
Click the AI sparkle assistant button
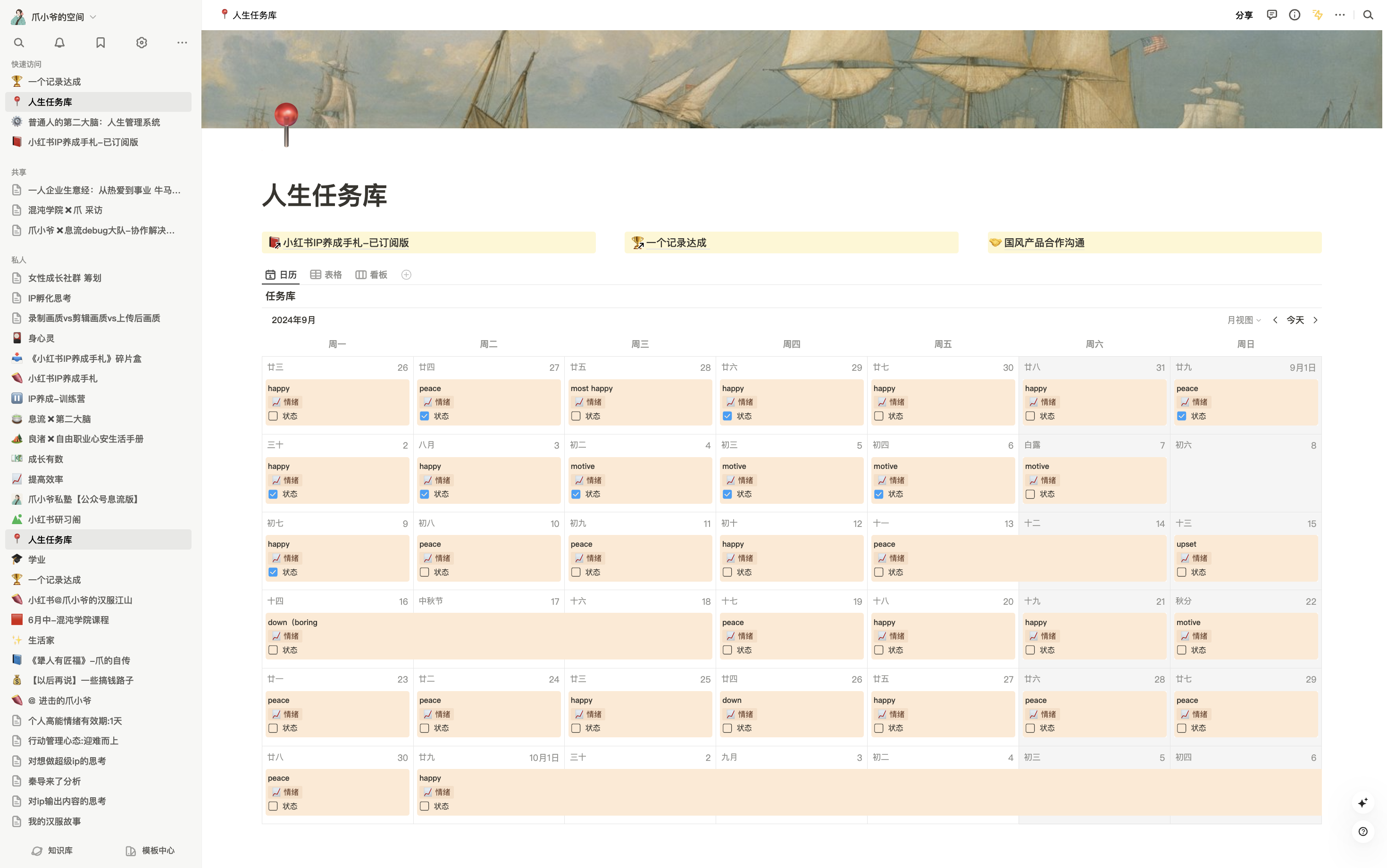point(1363,802)
